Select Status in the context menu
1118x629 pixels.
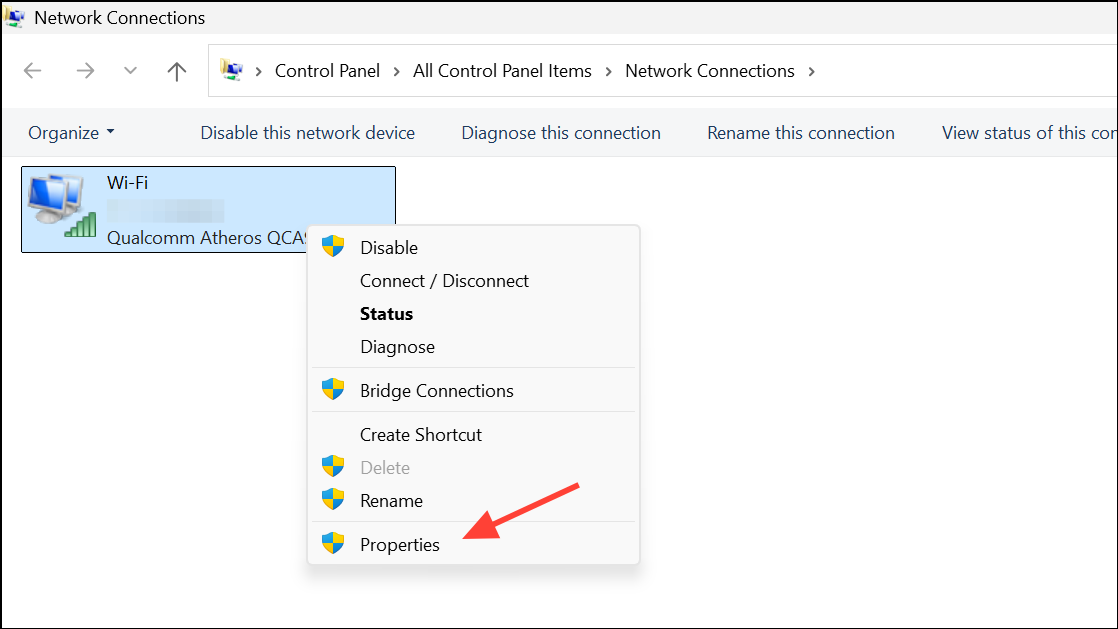click(386, 314)
